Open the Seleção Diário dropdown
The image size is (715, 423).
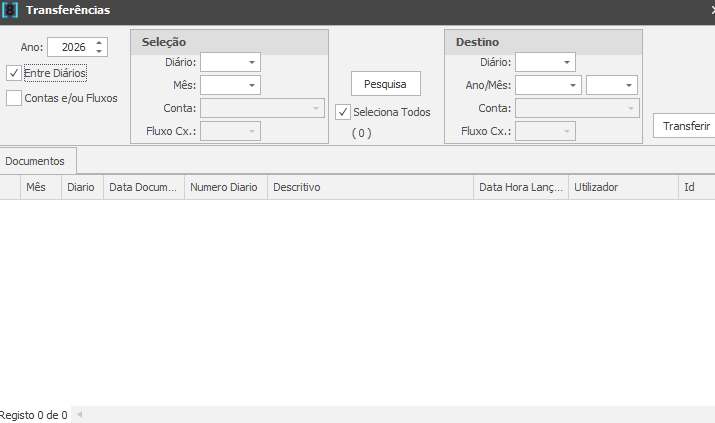tap(251, 62)
